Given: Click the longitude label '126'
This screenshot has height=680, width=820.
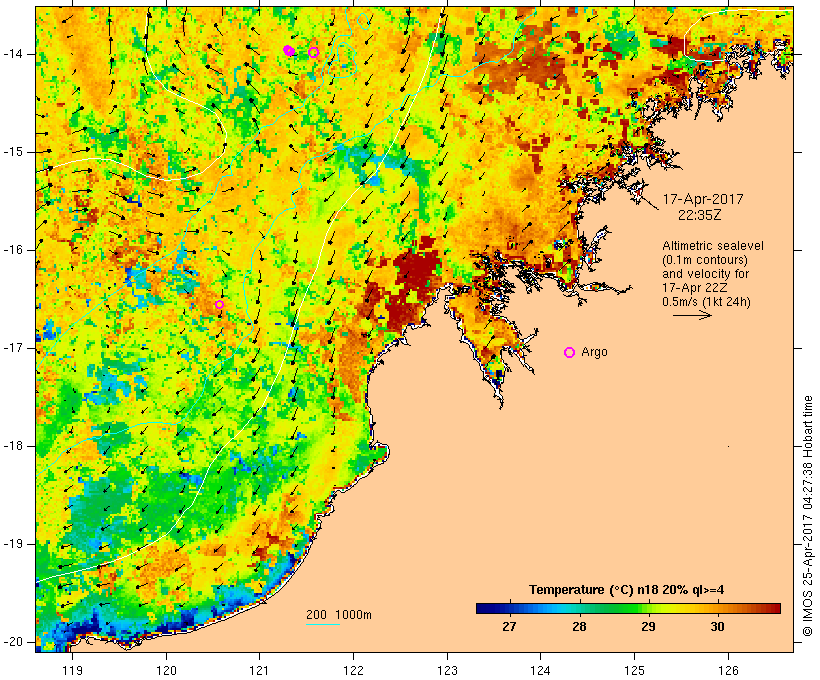Looking at the screenshot, I should tap(728, 670).
